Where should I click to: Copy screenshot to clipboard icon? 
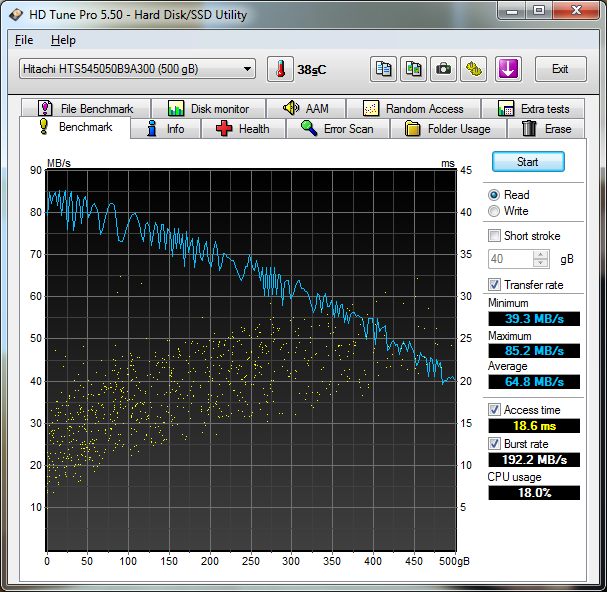point(413,69)
